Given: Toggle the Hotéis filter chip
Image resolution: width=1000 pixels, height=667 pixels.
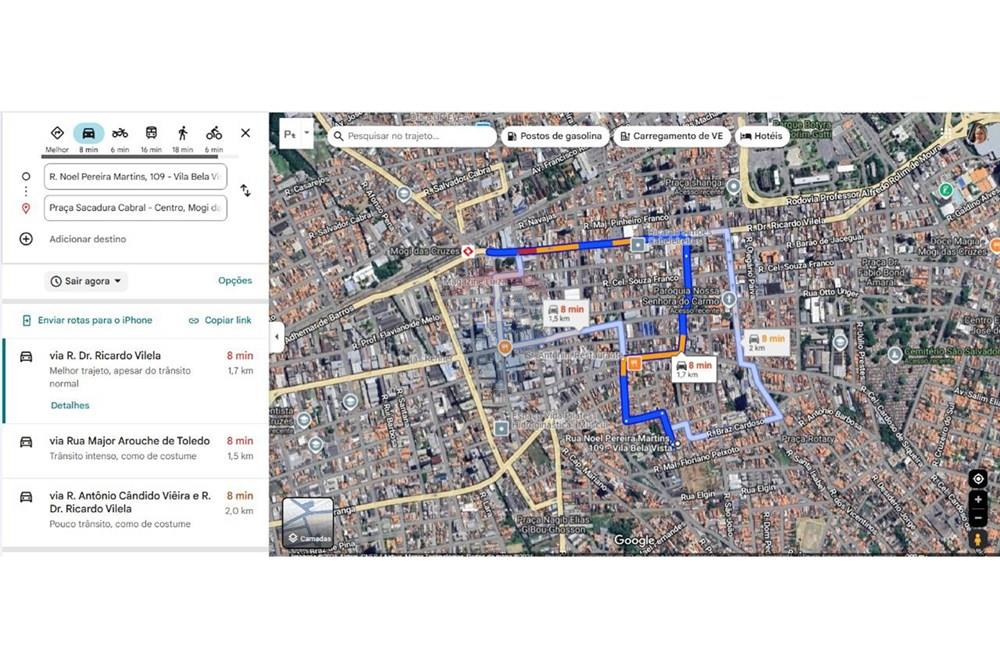Looking at the screenshot, I should click(x=762, y=136).
